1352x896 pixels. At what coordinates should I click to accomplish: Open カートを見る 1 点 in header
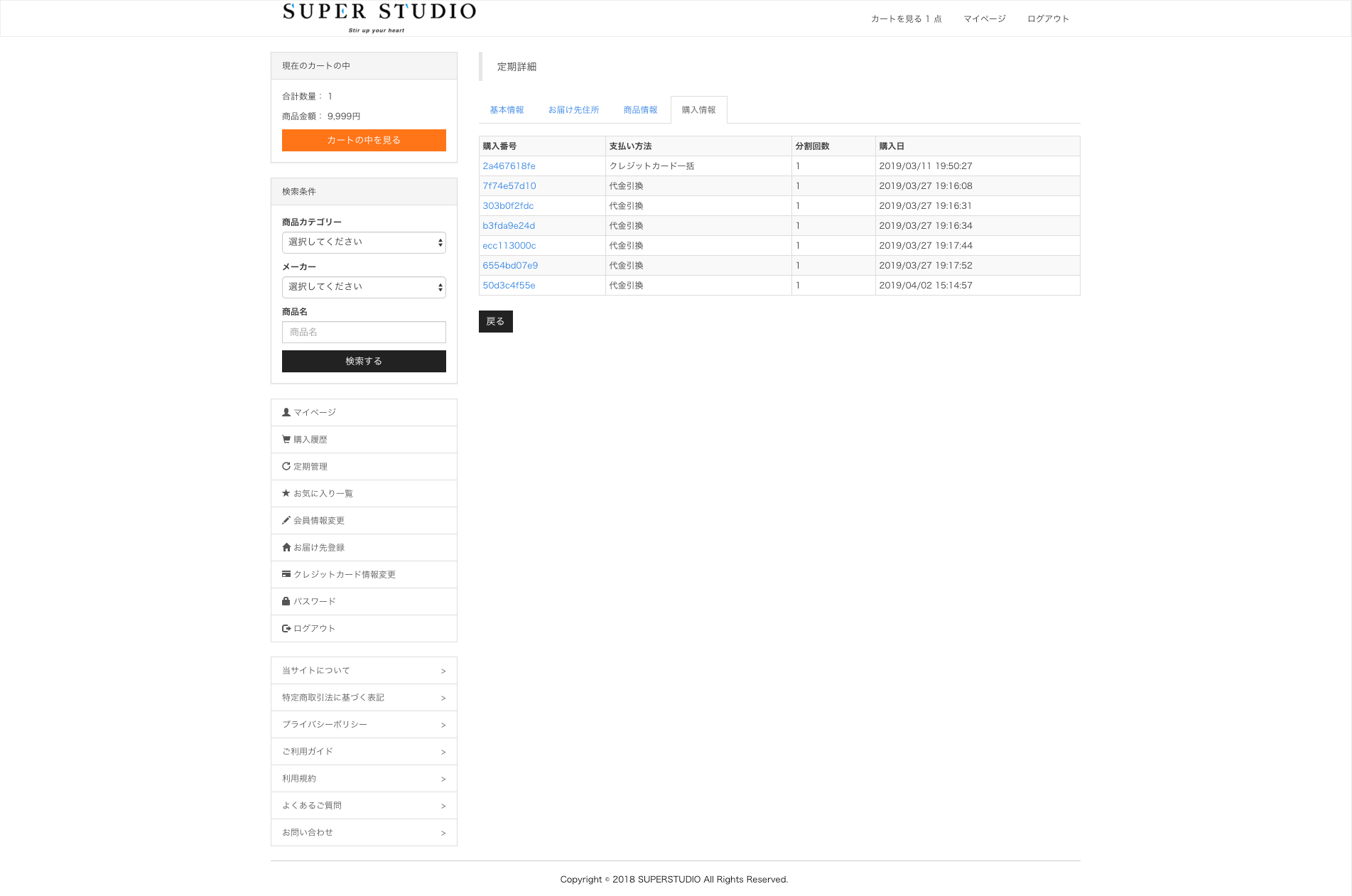[x=906, y=18]
